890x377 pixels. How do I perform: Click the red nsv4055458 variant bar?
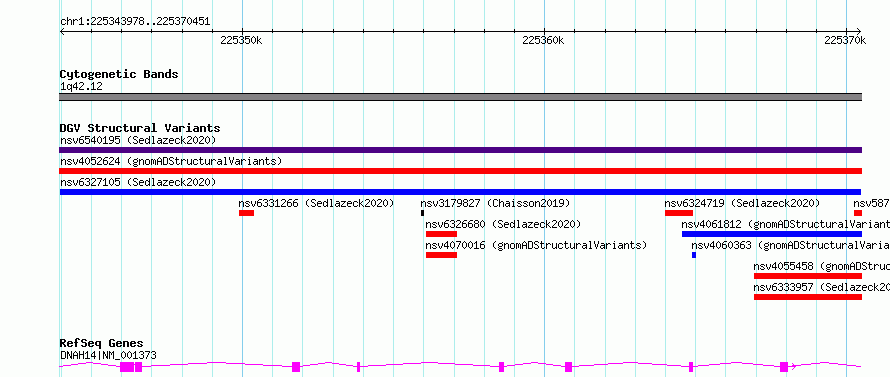808,276
